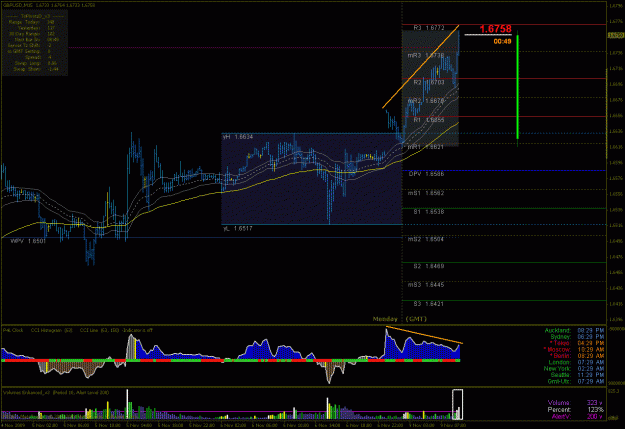Click the white highlighted box around latest volume bars

pyautogui.click(x=457, y=404)
